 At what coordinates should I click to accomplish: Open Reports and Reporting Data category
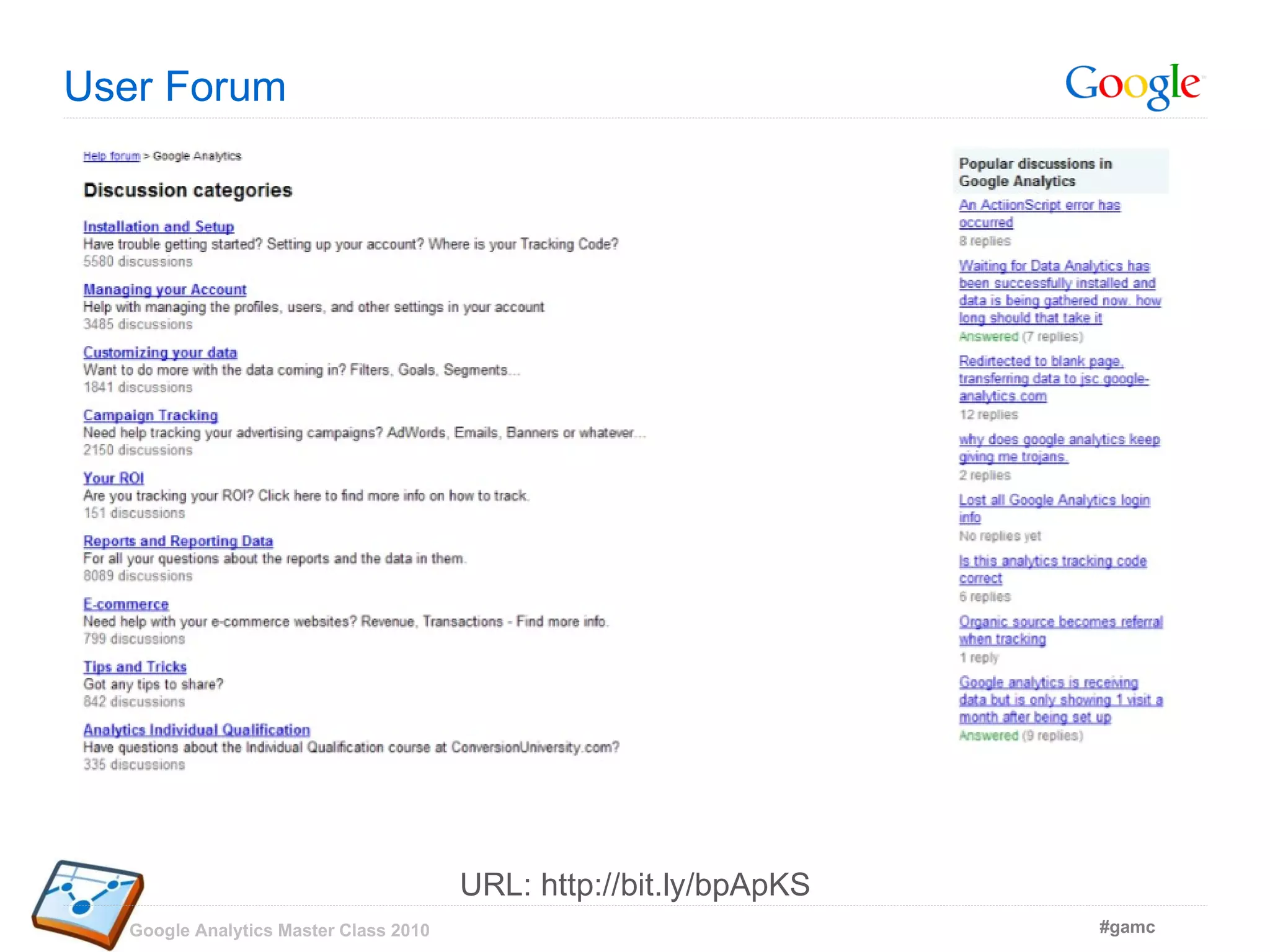(178, 541)
